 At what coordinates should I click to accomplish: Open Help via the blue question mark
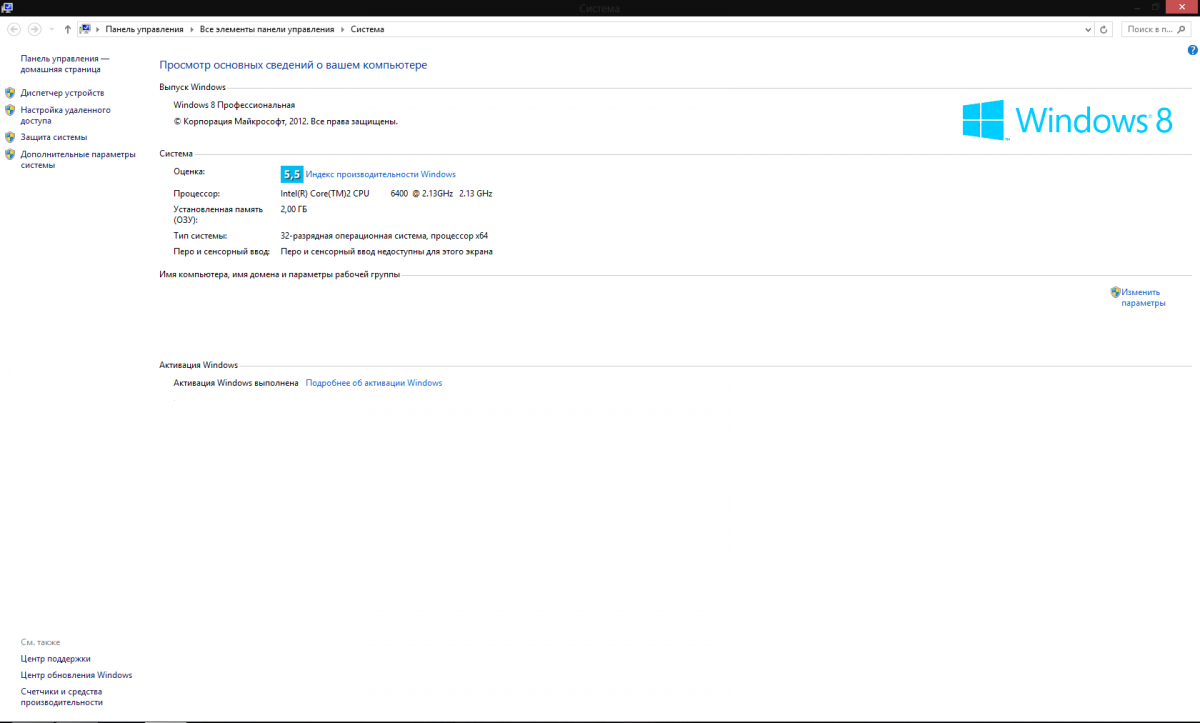1192,49
